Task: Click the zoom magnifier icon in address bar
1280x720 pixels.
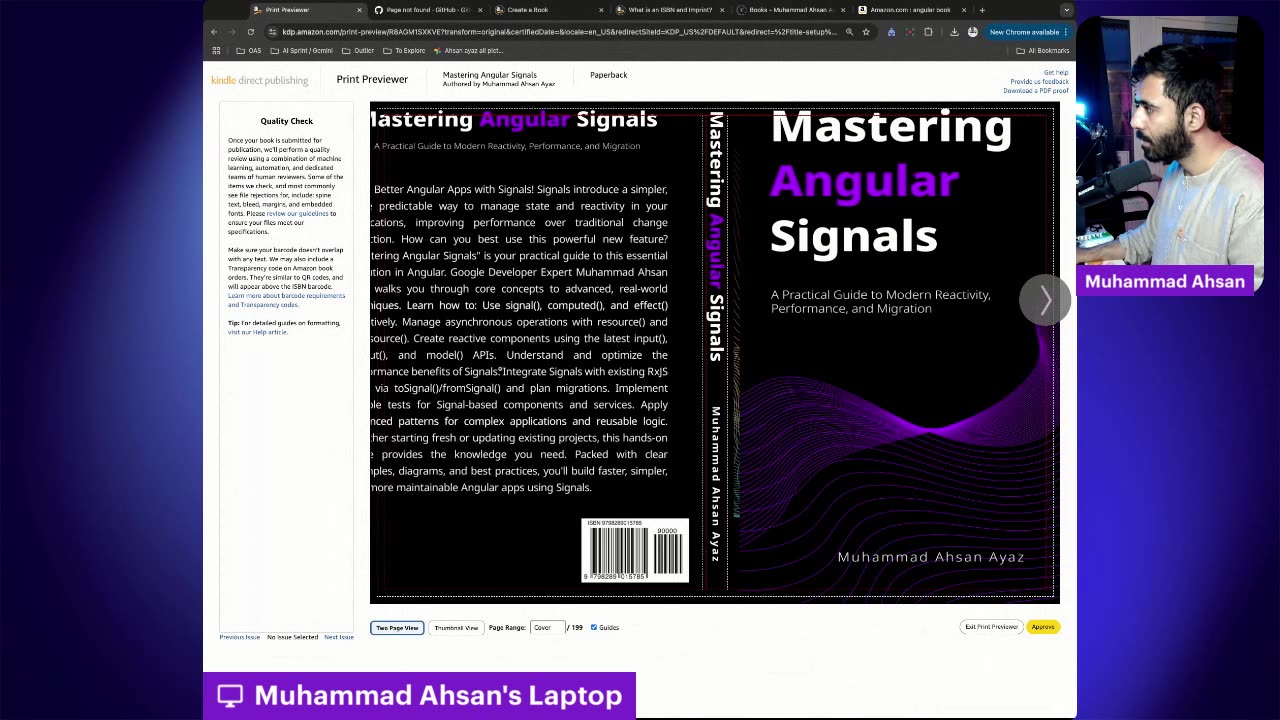Action: point(849,32)
